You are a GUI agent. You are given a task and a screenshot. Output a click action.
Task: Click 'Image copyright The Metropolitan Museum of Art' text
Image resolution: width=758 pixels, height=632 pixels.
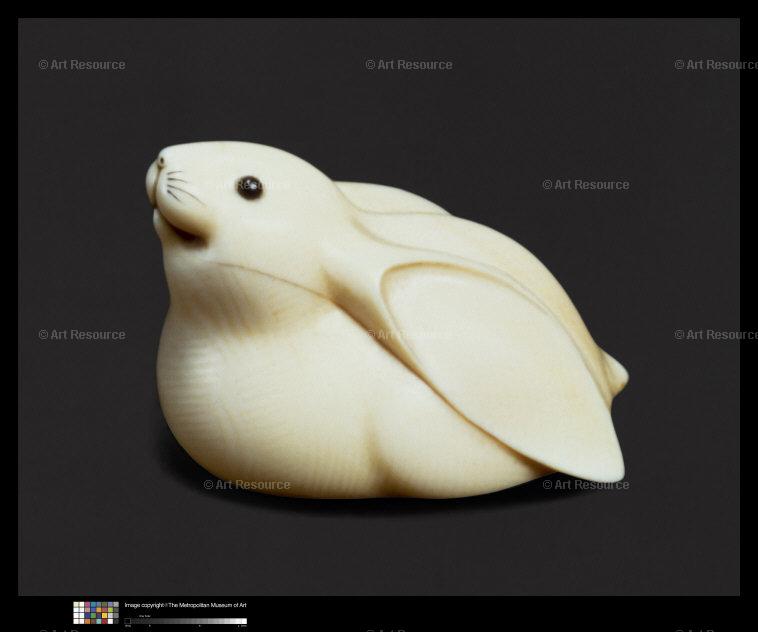(x=186, y=605)
